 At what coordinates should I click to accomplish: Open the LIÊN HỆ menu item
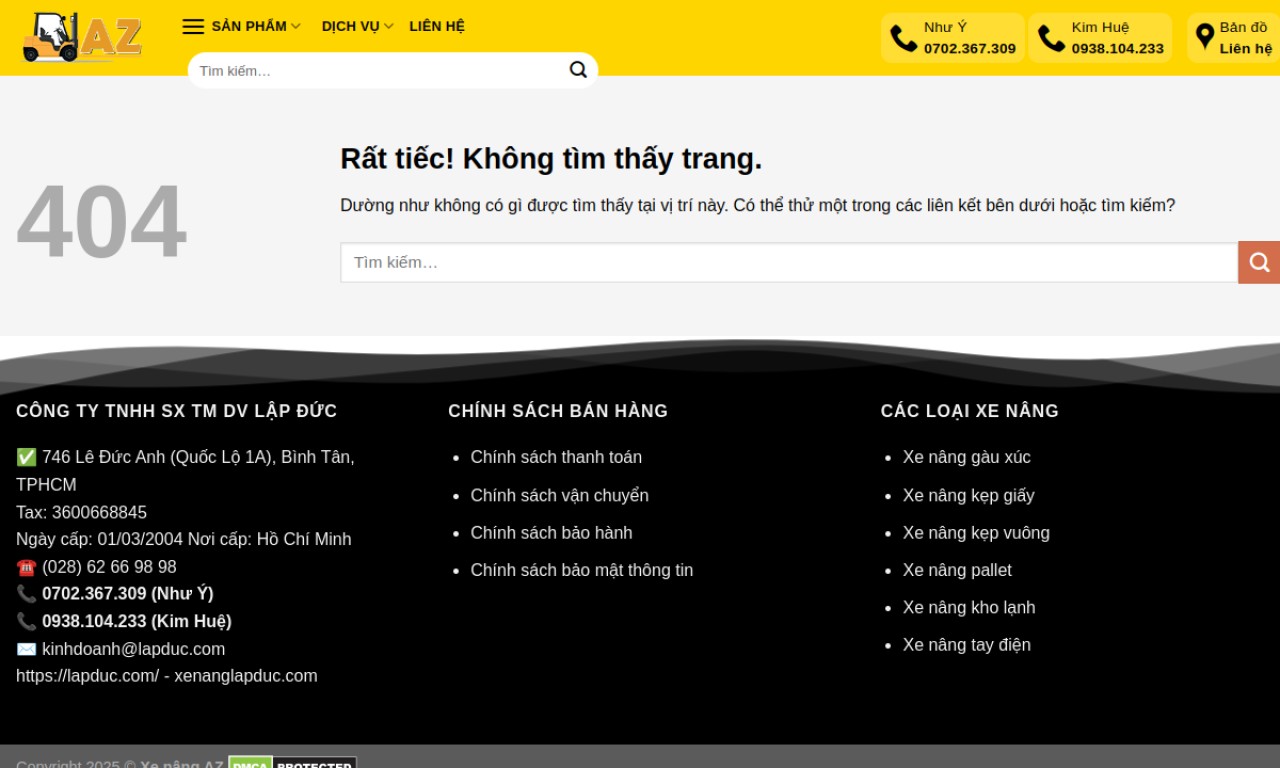[x=437, y=26]
